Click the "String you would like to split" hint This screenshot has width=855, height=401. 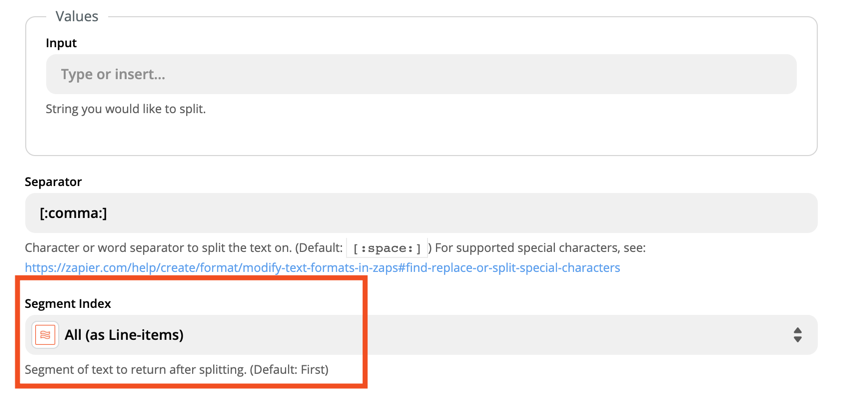click(126, 109)
